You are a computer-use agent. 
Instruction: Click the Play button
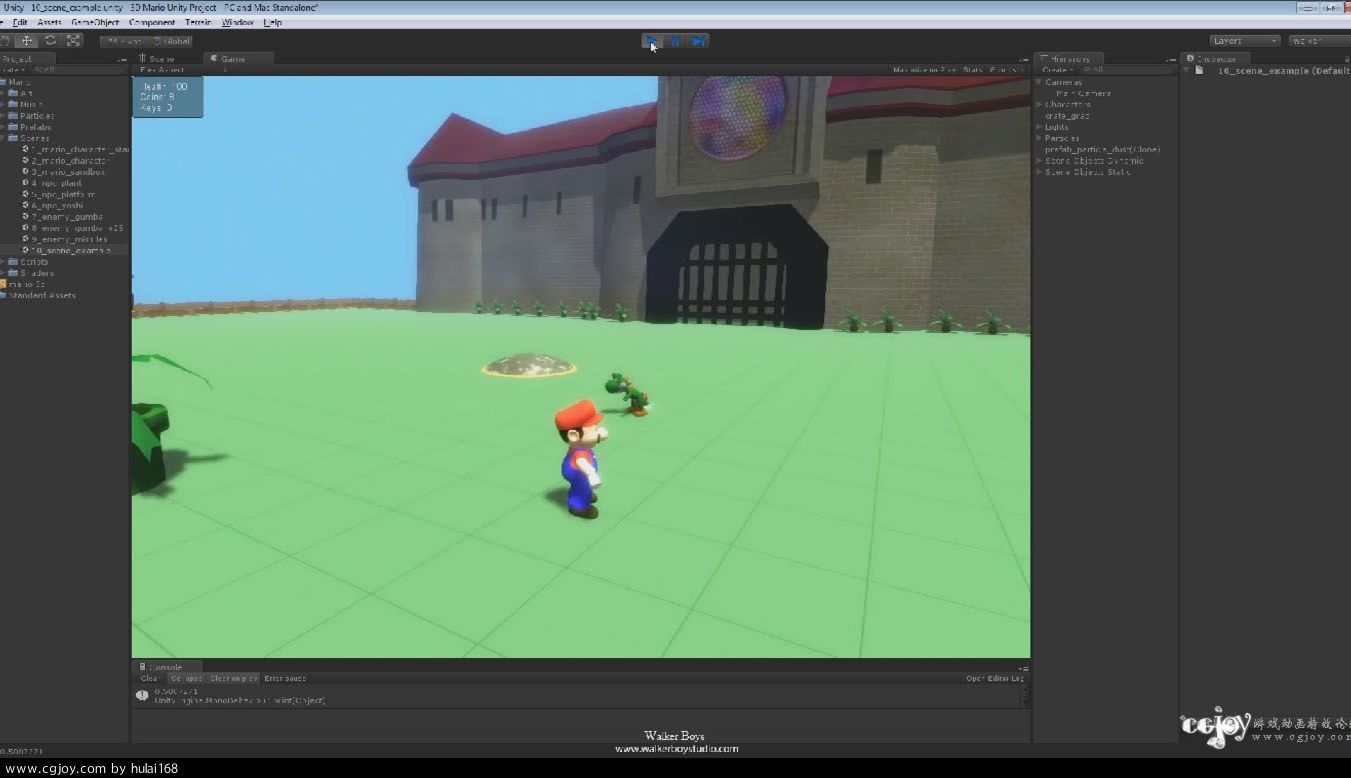coord(651,41)
